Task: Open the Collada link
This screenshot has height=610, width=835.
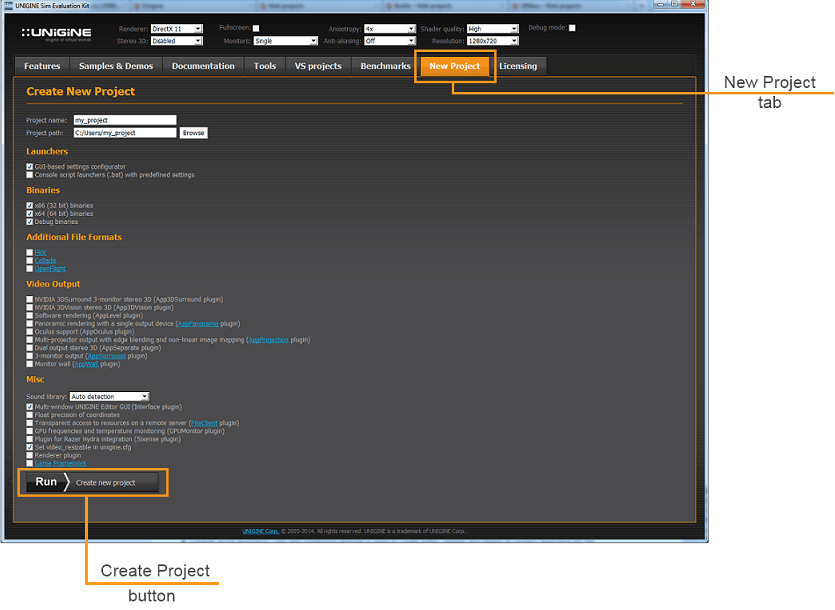Action: (45, 261)
